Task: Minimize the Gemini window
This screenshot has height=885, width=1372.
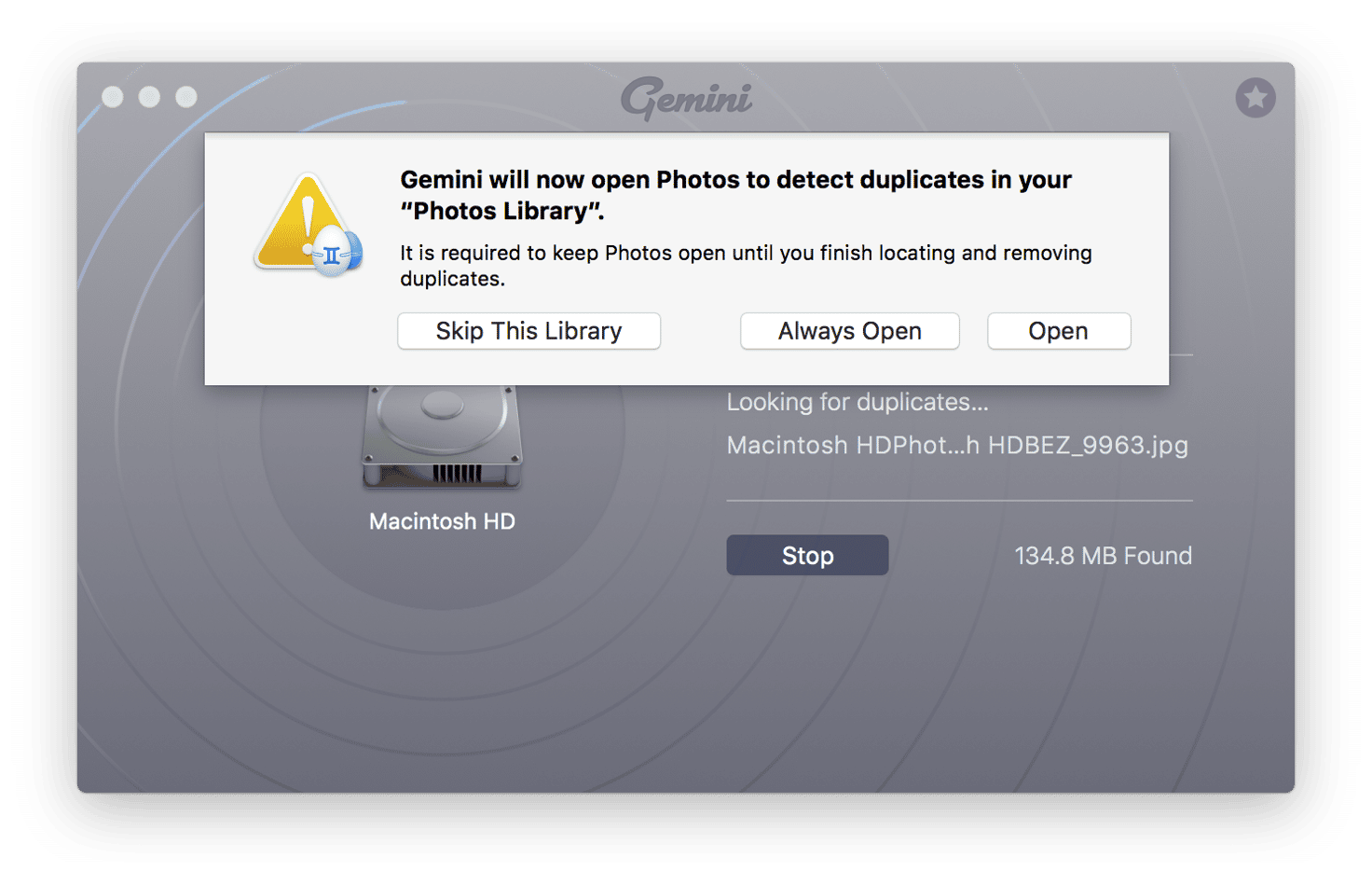Action: click(x=149, y=97)
